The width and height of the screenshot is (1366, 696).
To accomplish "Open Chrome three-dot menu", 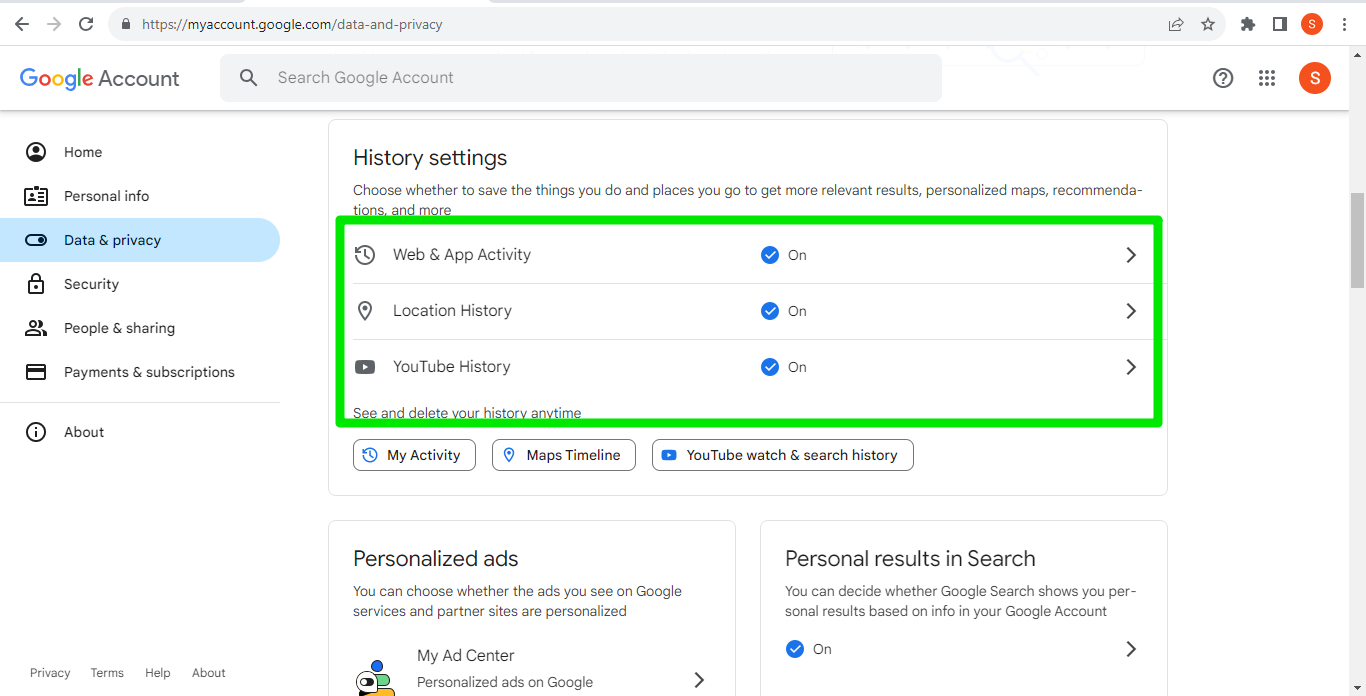I will click(1344, 24).
